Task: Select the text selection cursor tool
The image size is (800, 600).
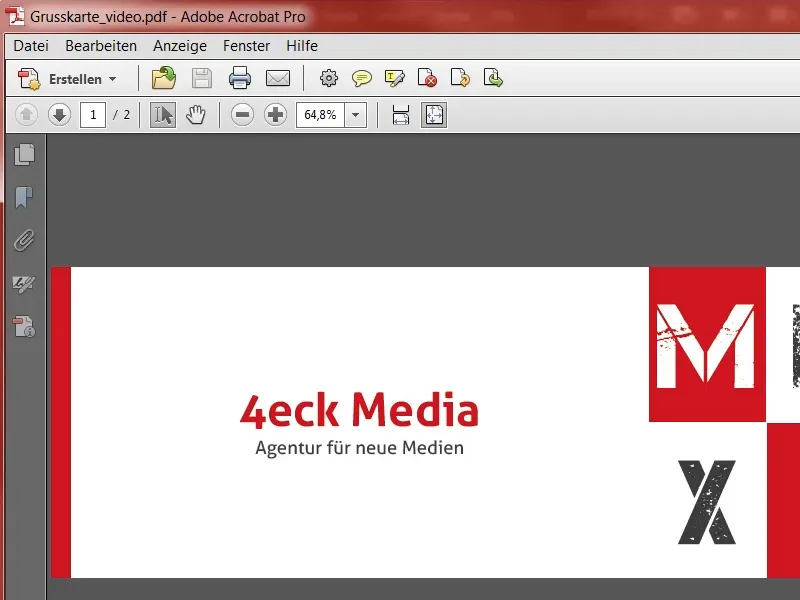Action: 163,115
